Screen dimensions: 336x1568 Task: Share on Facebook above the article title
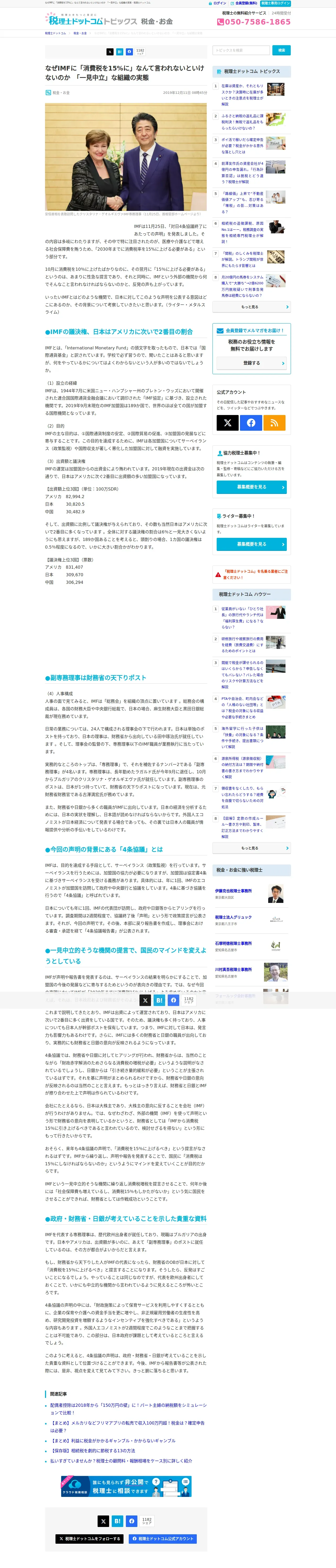129,52
